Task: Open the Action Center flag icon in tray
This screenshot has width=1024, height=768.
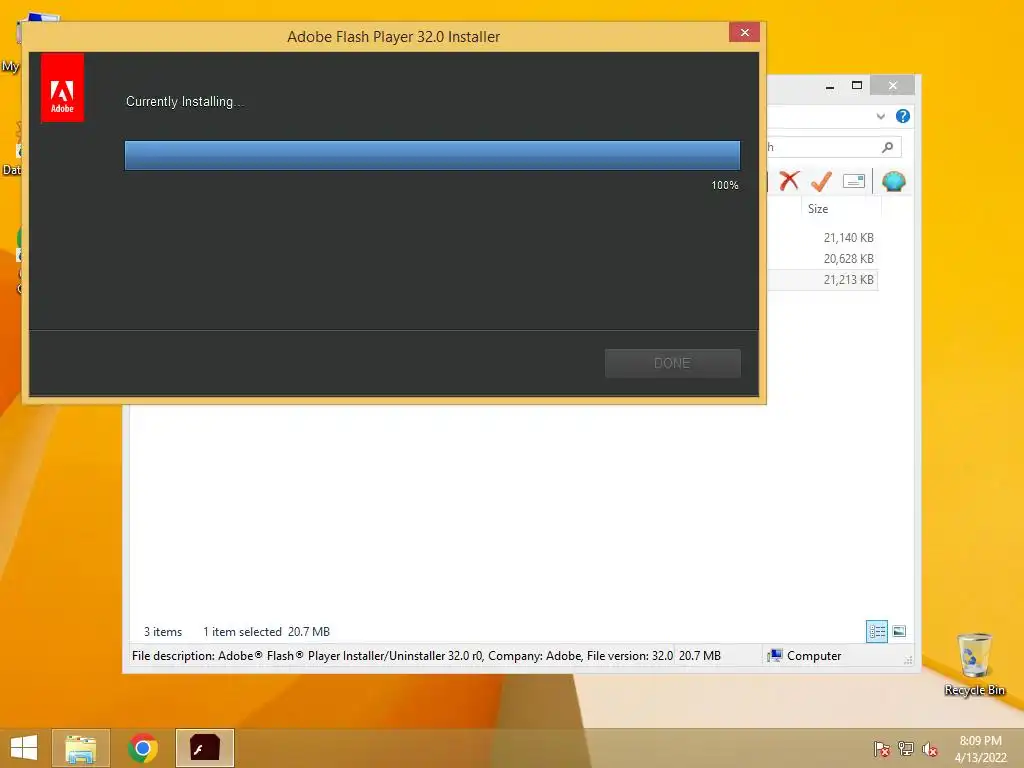Action: 881,748
